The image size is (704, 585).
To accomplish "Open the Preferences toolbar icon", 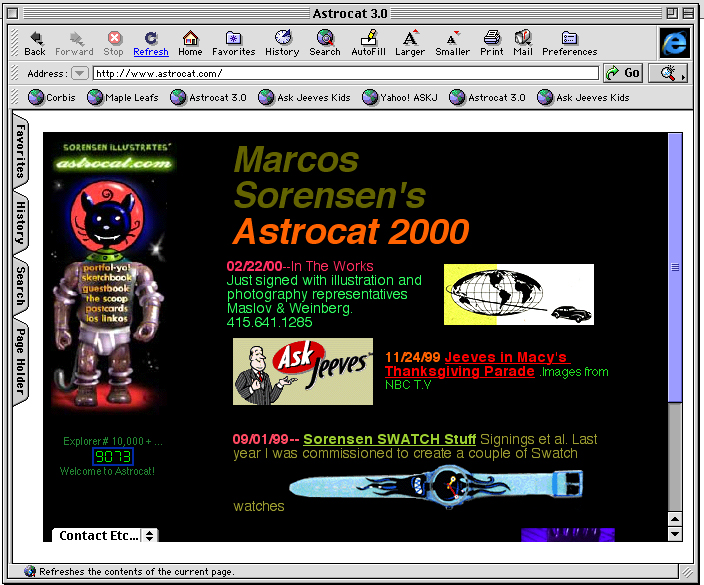I will (x=569, y=38).
